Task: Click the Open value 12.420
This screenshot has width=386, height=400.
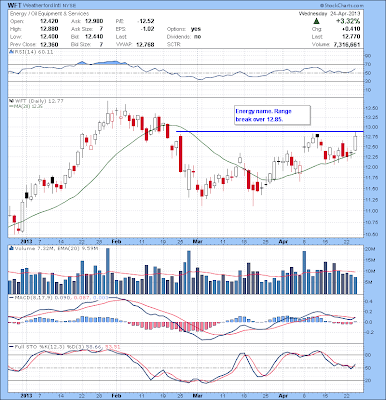Action: pyautogui.click(x=49, y=21)
